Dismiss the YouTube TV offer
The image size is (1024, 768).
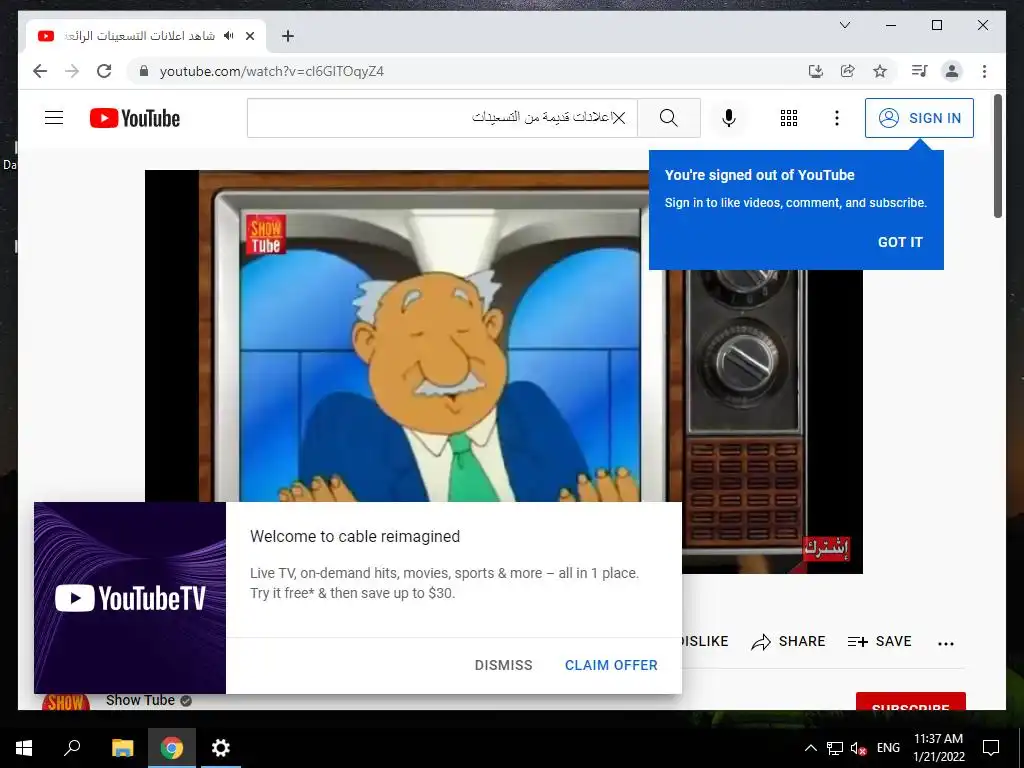pos(504,665)
